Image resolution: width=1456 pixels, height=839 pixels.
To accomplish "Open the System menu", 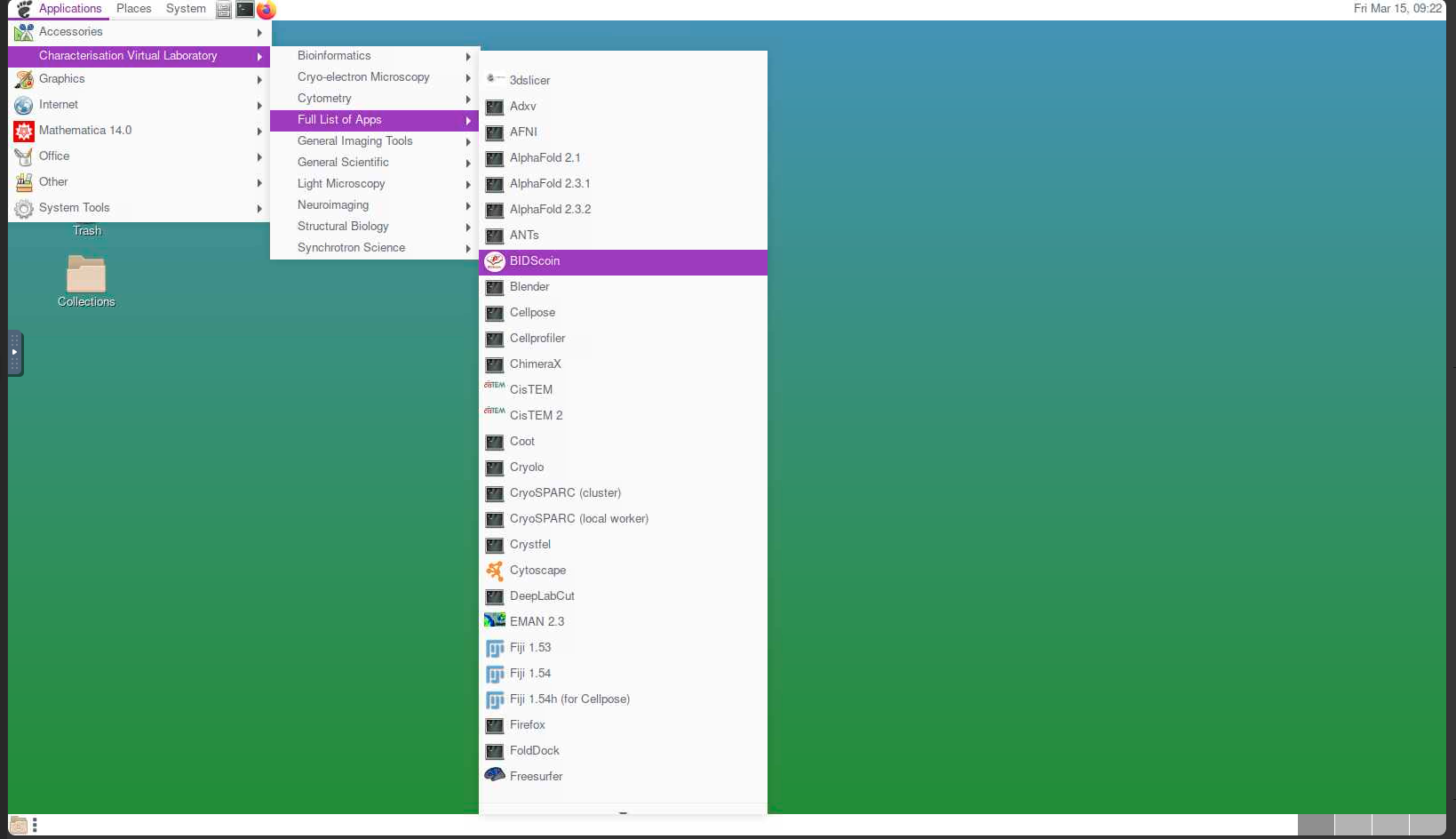I will click(x=186, y=9).
